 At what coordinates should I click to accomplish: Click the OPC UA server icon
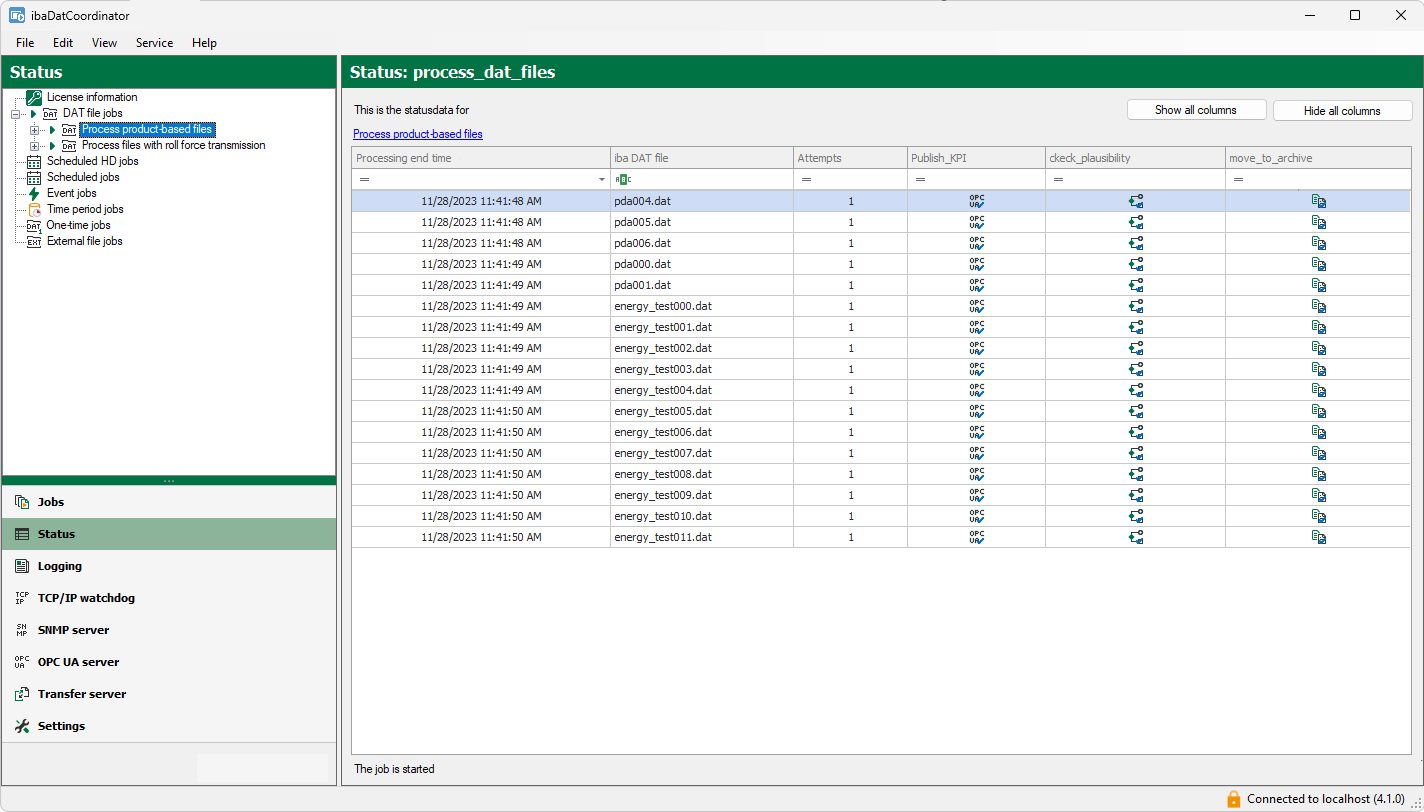click(22, 662)
